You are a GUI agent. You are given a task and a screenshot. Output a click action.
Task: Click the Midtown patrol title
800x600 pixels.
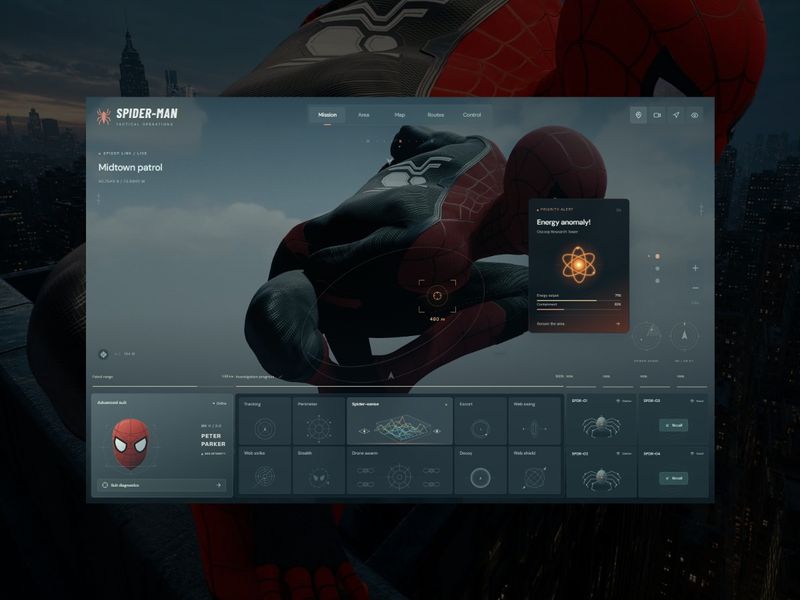point(130,167)
